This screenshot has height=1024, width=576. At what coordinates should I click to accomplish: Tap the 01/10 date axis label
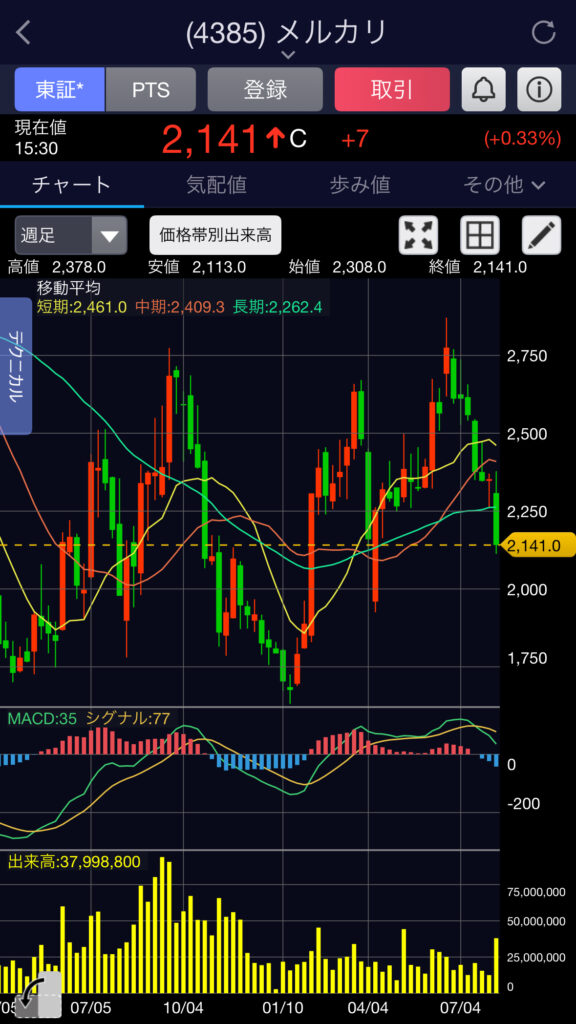[282, 1007]
